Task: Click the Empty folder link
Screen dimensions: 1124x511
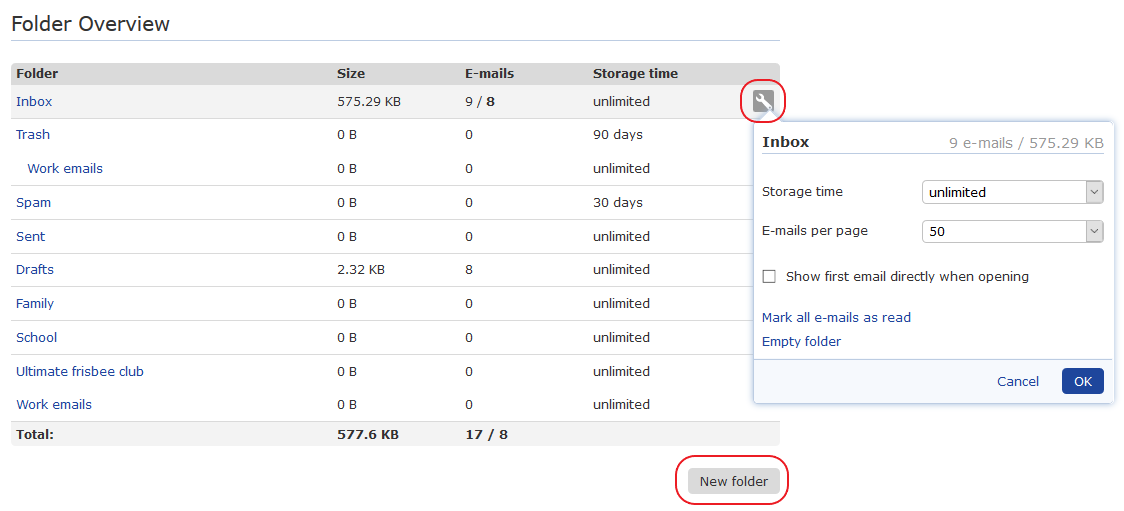Action: point(801,342)
